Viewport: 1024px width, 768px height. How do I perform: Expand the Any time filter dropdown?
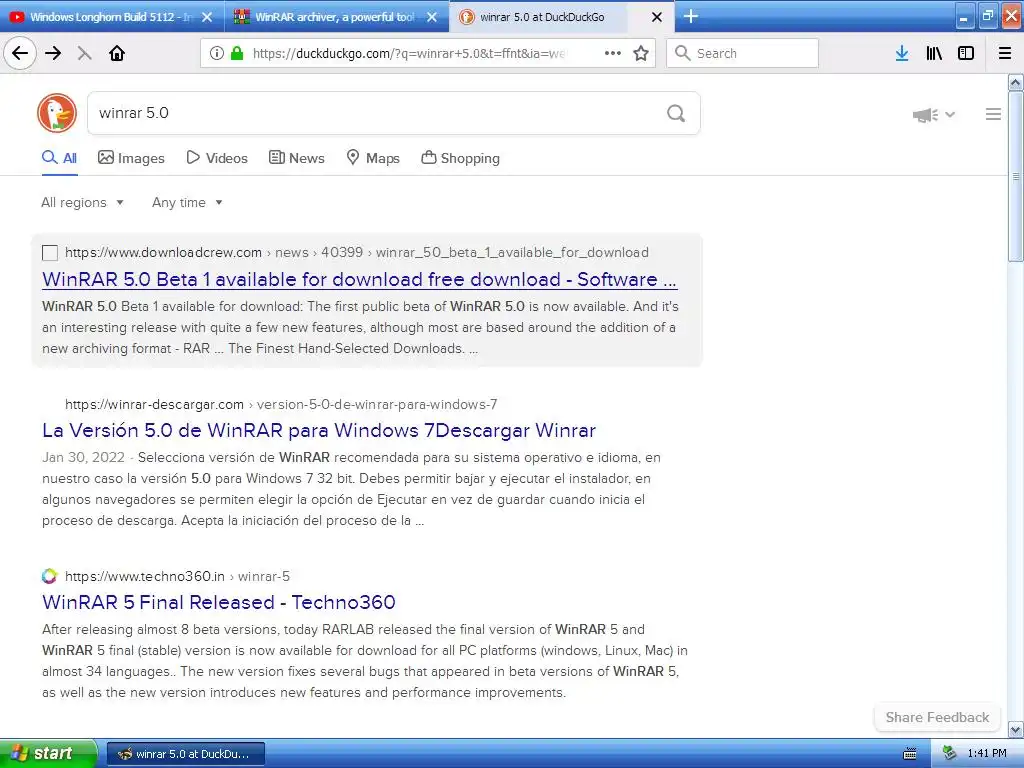coord(187,202)
